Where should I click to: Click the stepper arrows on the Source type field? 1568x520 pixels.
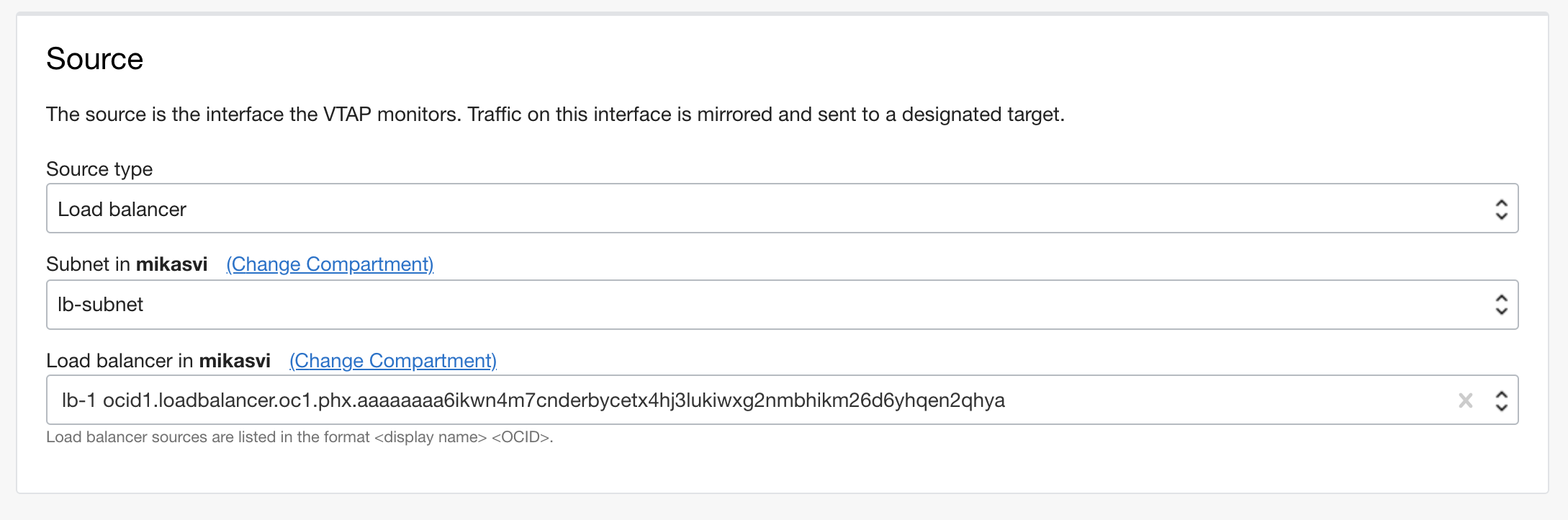pos(1502,209)
